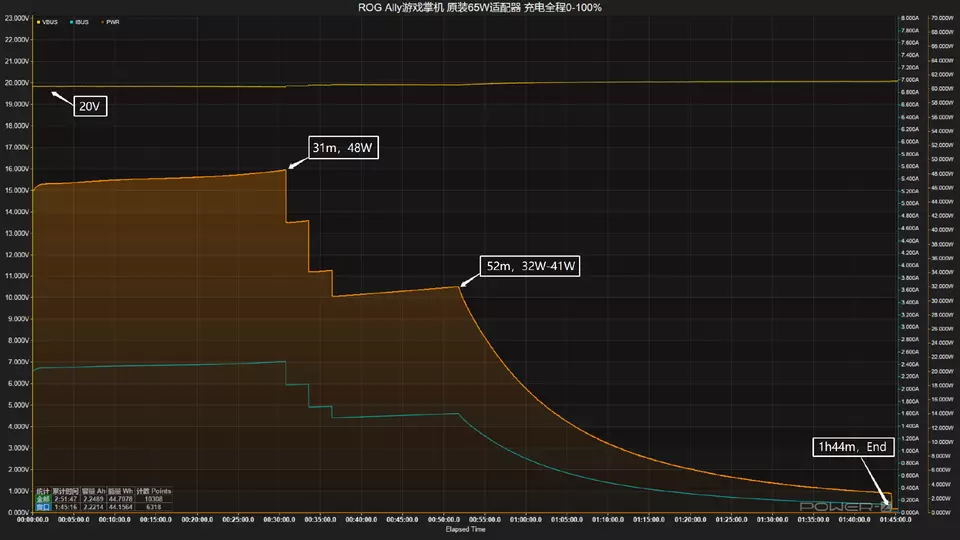Click the 23.000V voltage axis label
The width and height of the screenshot is (960, 540).
[17, 18]
